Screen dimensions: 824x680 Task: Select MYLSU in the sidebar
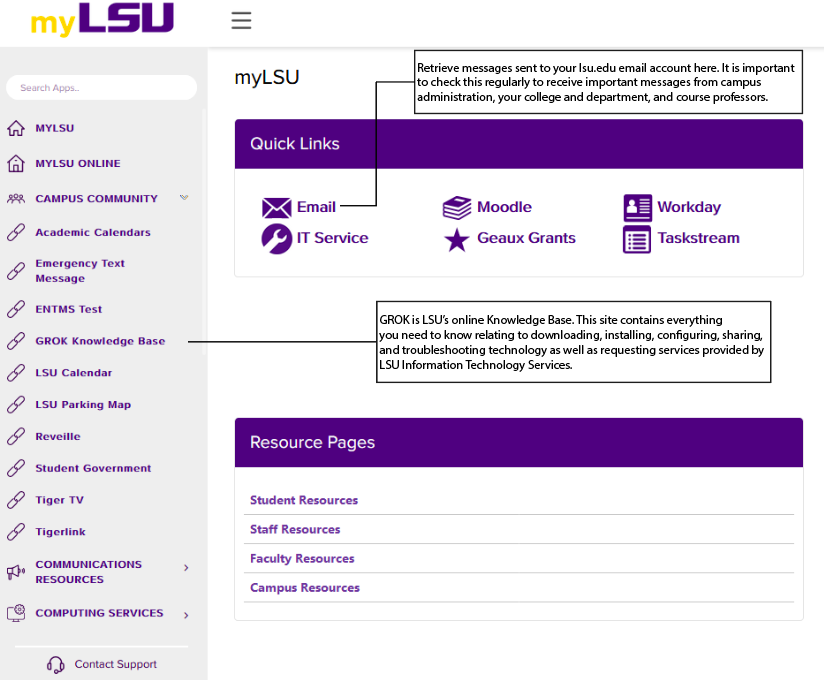pos(55,128)
